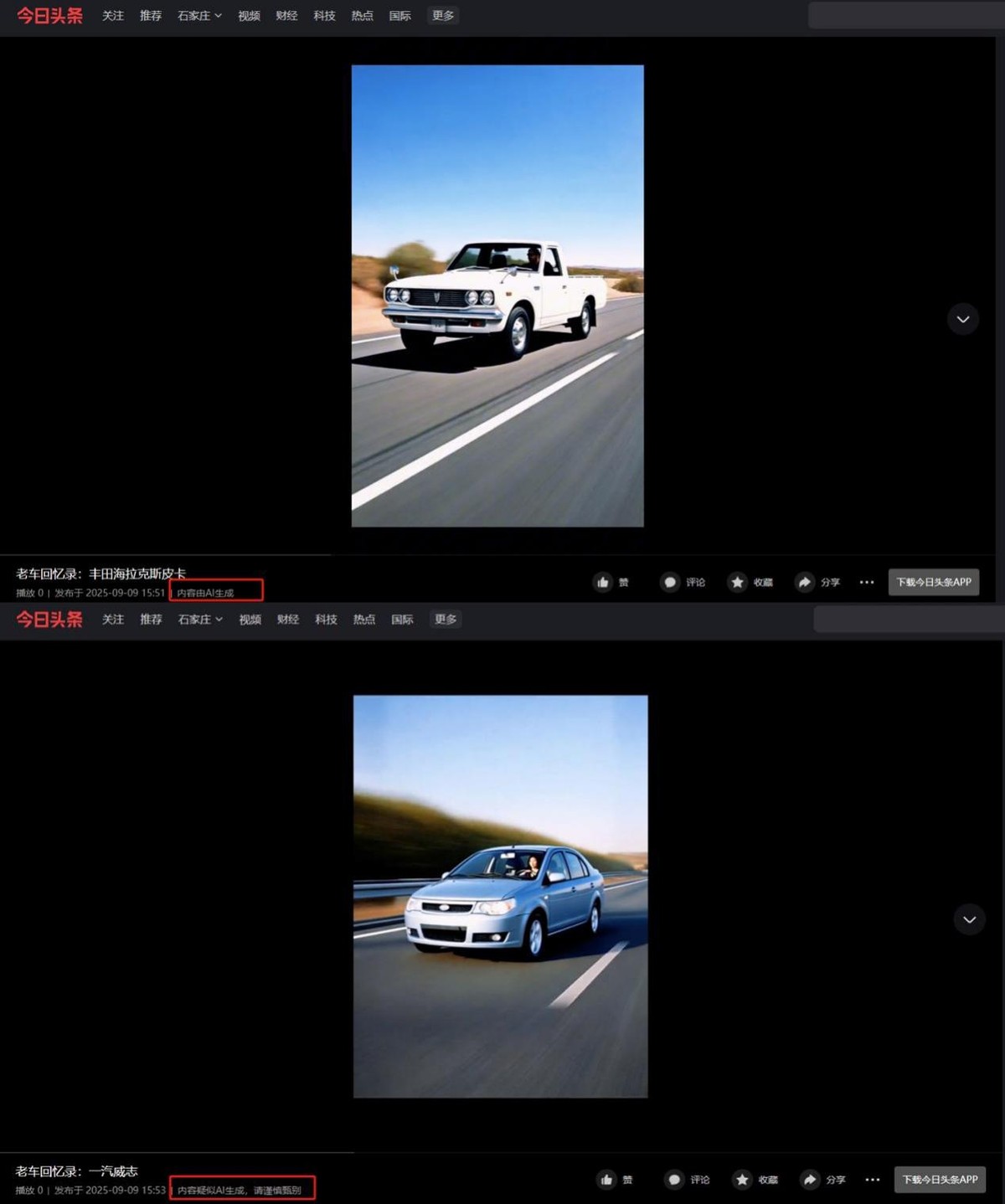Open 科技 tab above the 一汽威志 video
1005x1204 pixels.
pos(326,620)
